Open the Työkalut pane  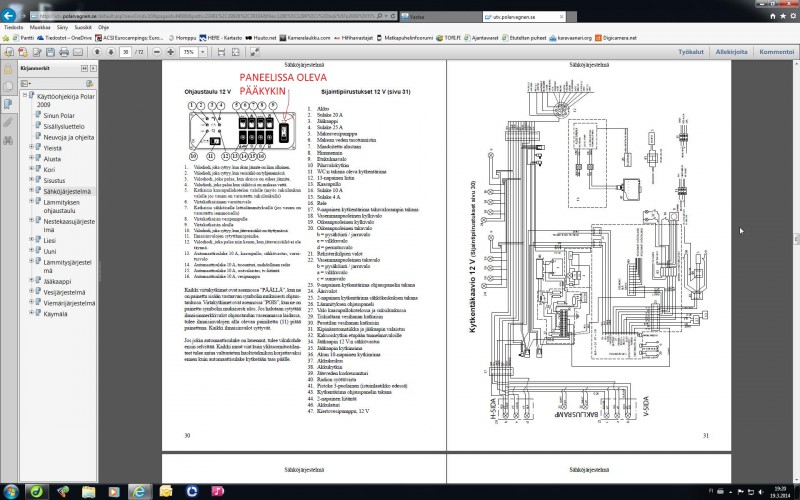[x=693, y=50]
